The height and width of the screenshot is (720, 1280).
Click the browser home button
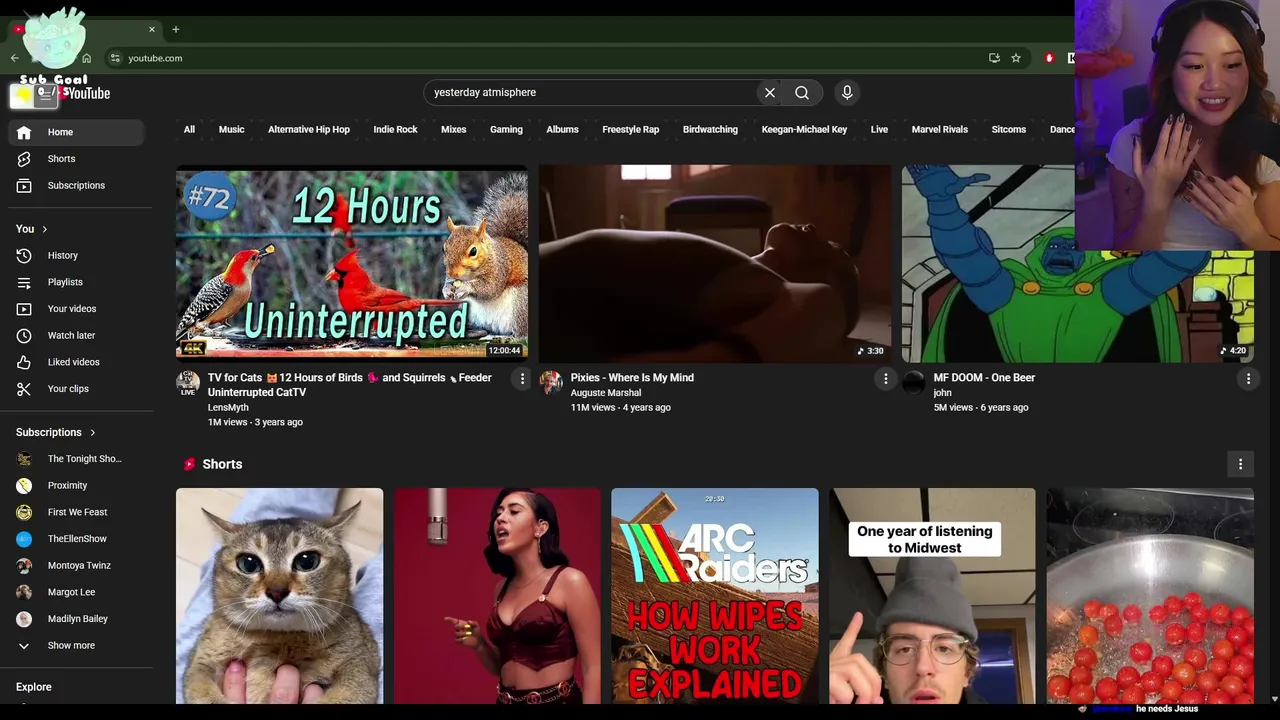tap(86, 58)
